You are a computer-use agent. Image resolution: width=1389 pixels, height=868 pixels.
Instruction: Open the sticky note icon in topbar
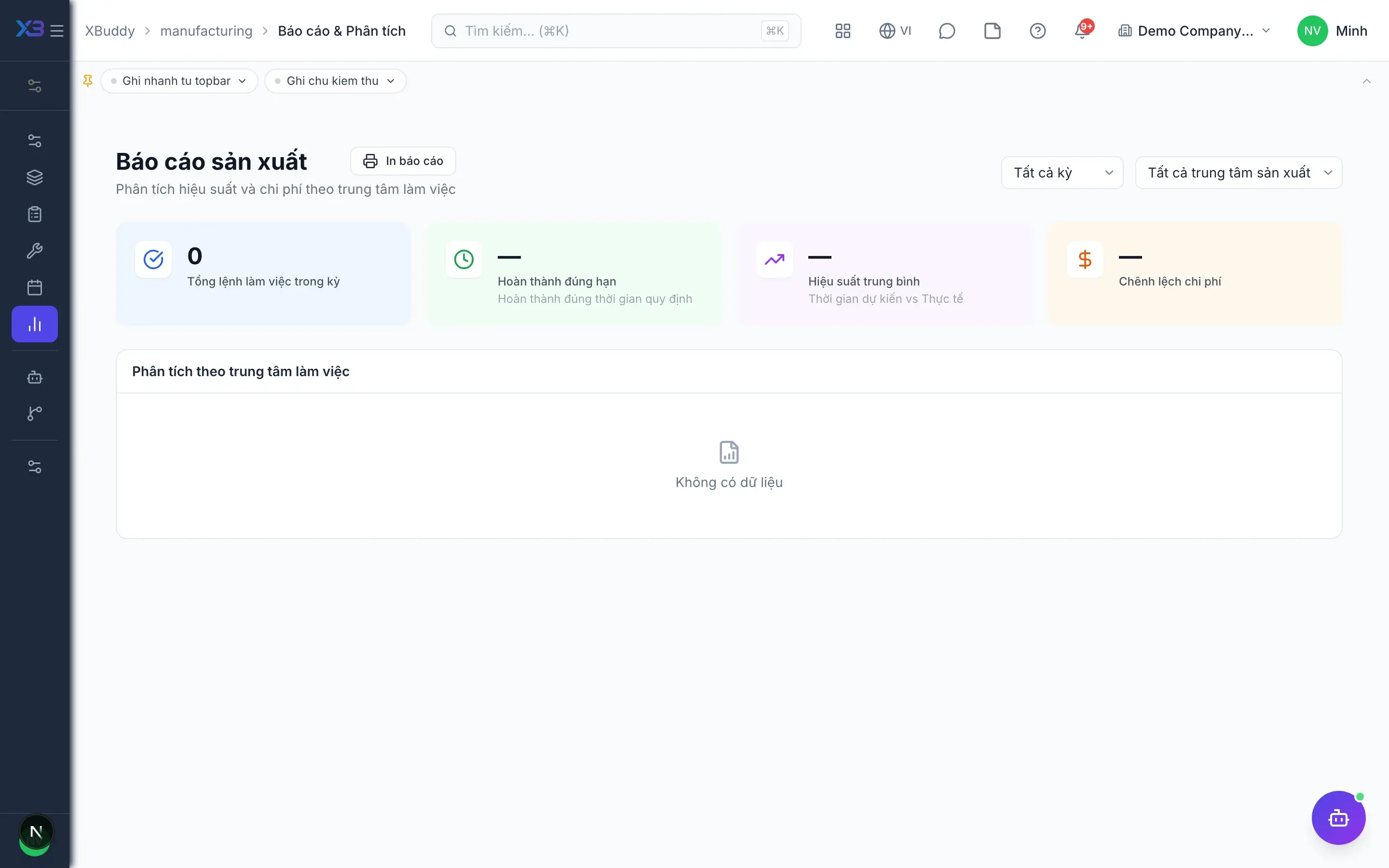point(992,31)
